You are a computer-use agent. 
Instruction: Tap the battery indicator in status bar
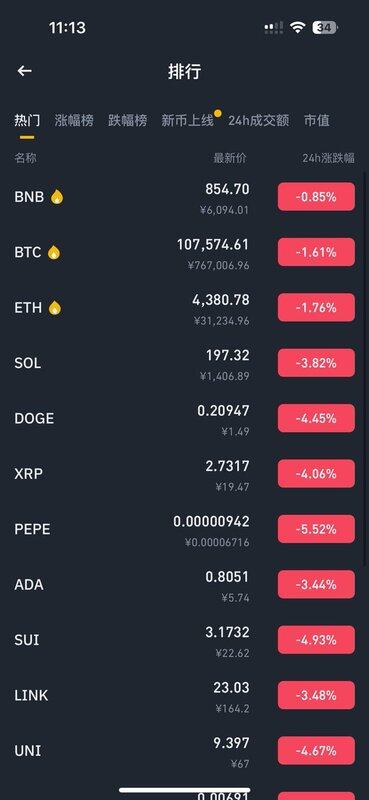(325, 28)
